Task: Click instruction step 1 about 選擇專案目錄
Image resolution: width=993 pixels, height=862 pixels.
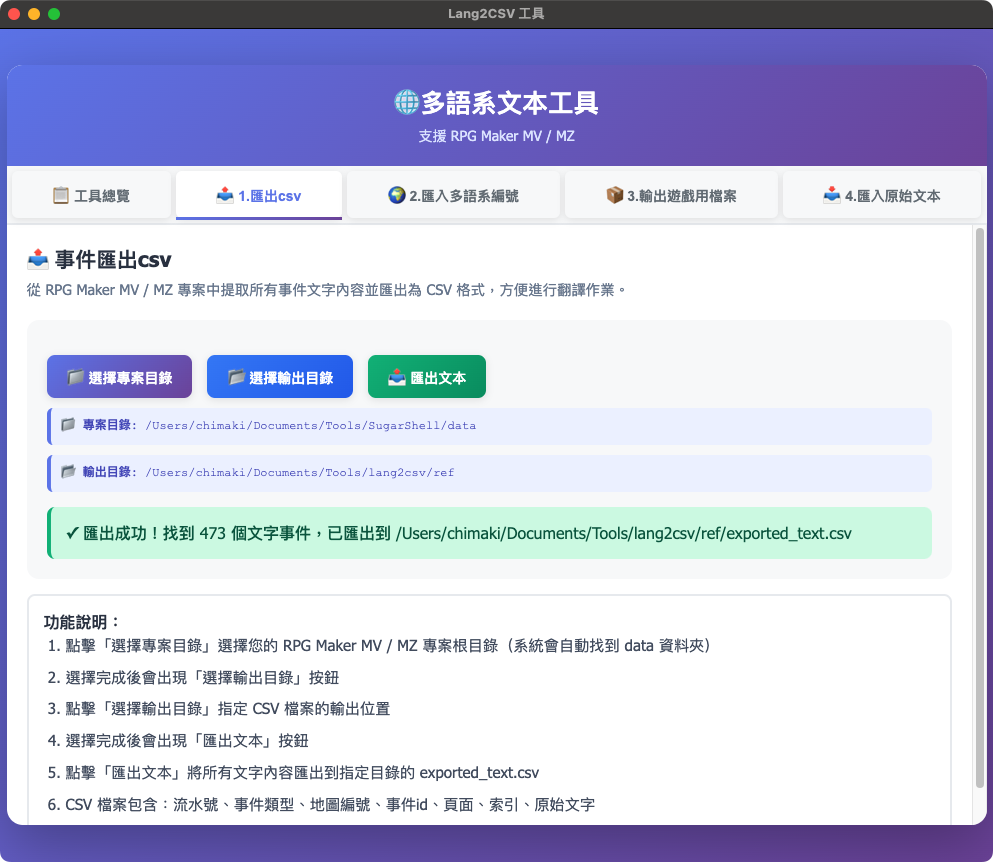Action: point(379,645)
